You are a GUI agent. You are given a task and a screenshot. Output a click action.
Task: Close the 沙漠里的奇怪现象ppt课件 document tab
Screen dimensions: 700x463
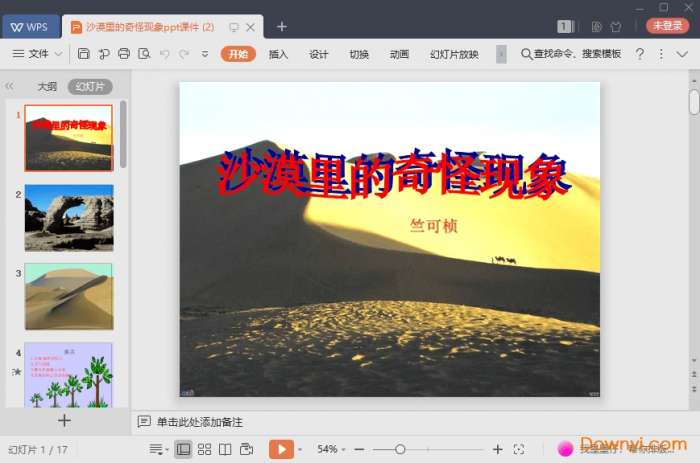[251, 27]
